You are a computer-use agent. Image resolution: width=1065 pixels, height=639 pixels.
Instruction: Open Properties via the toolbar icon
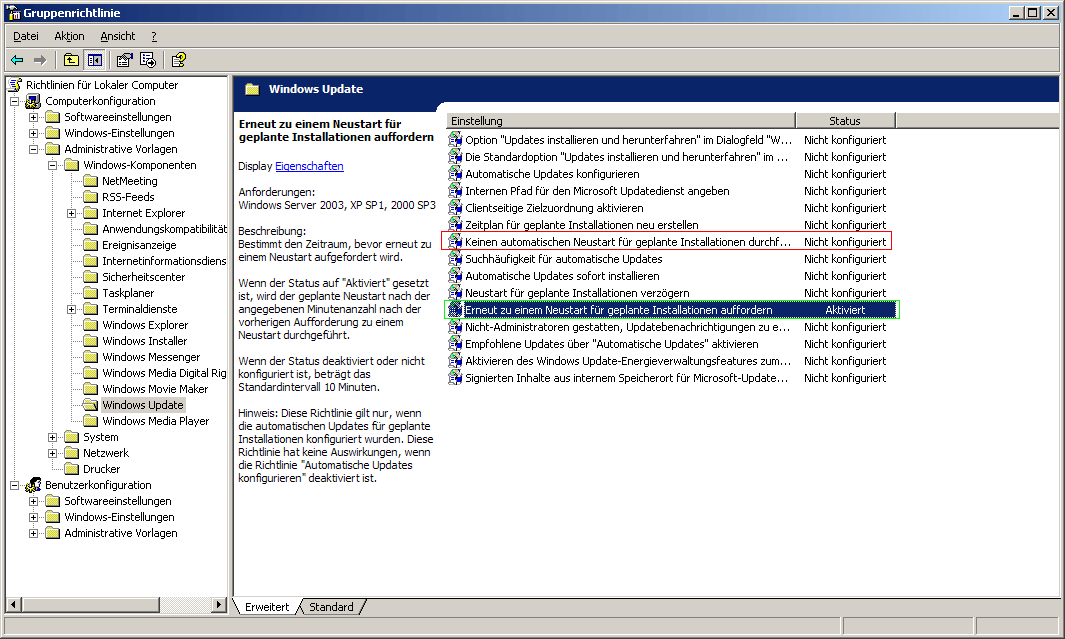coord(123,60)
